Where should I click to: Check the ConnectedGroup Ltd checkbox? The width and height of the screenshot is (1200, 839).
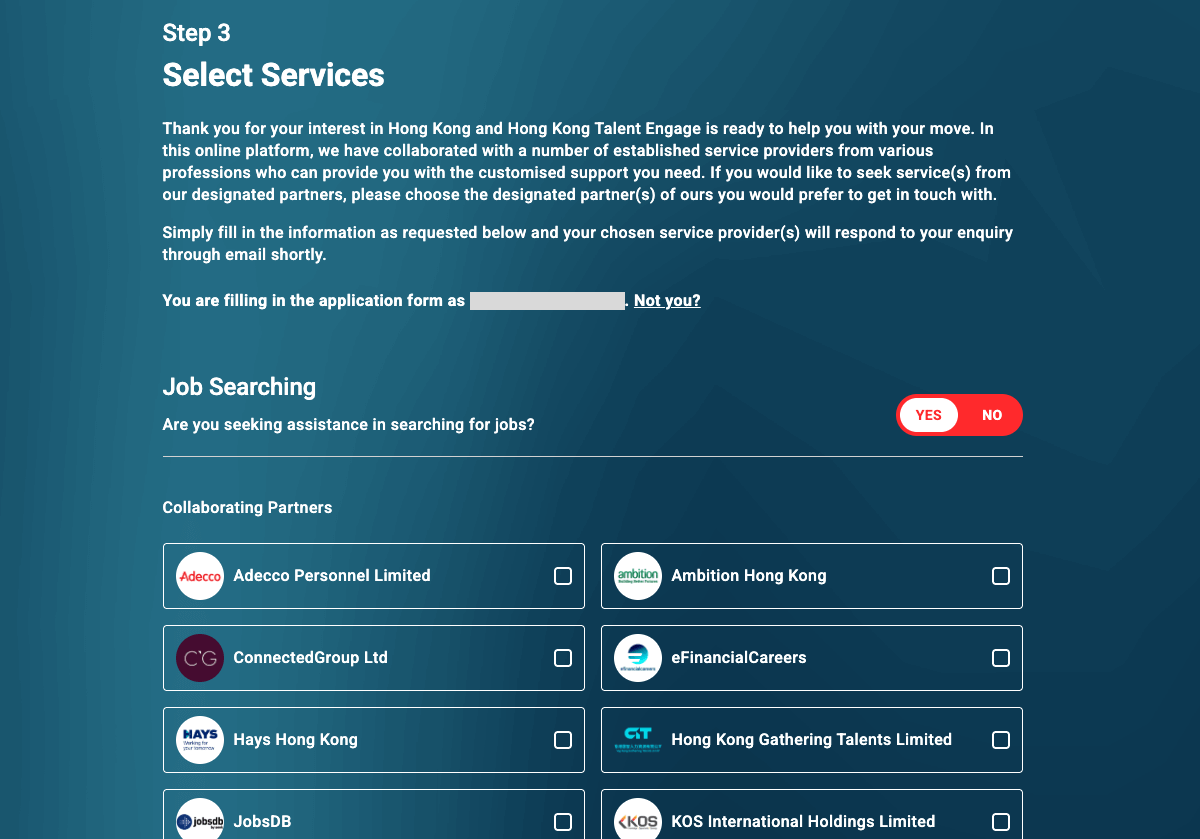click(563, 658)
